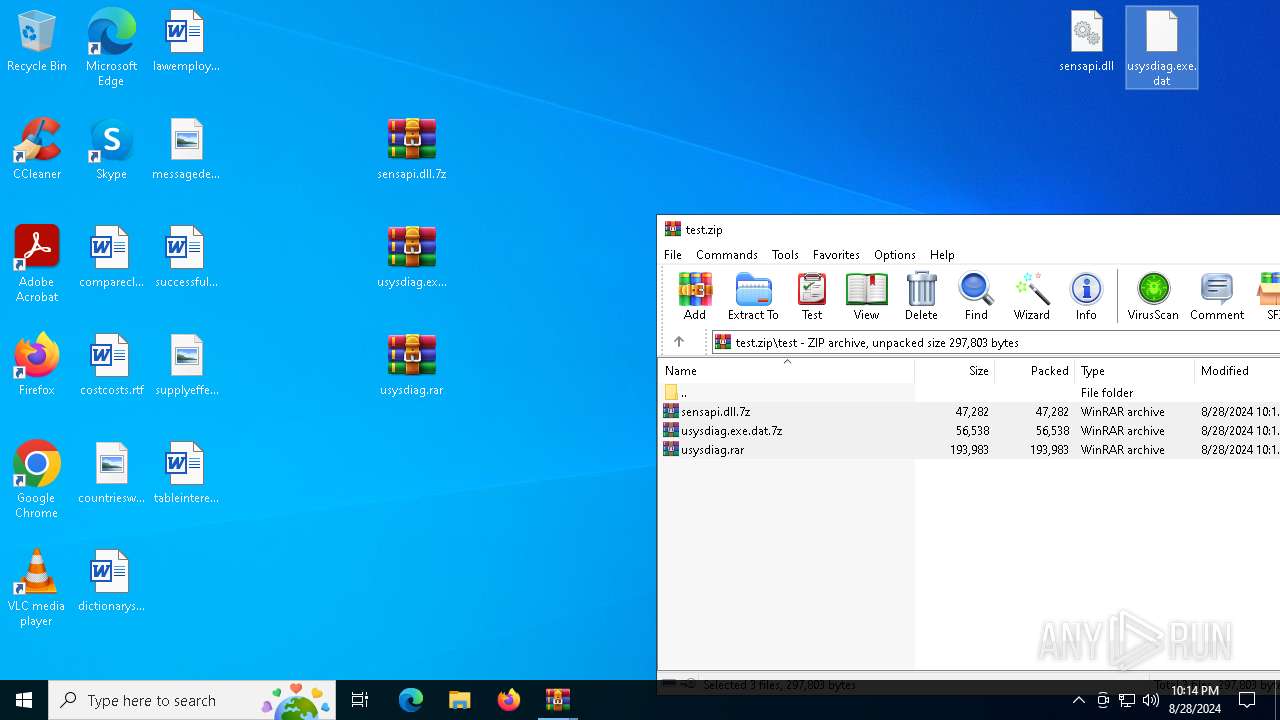1280x720 pixels.
Task: Click the archive path address field
Action: click(995, 342)
